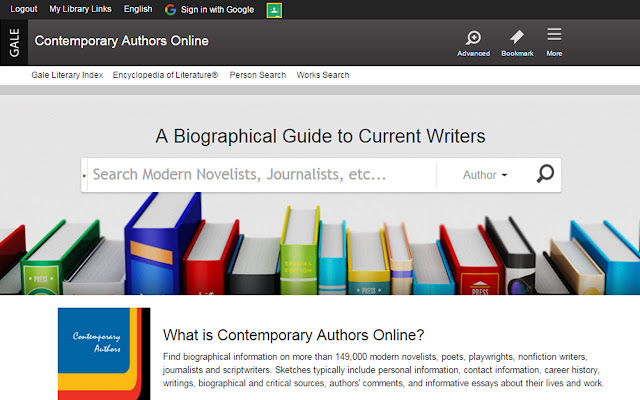This screenshot has width=640, height=400.
Task: Go to Works Search
Action: click(323, 75)
